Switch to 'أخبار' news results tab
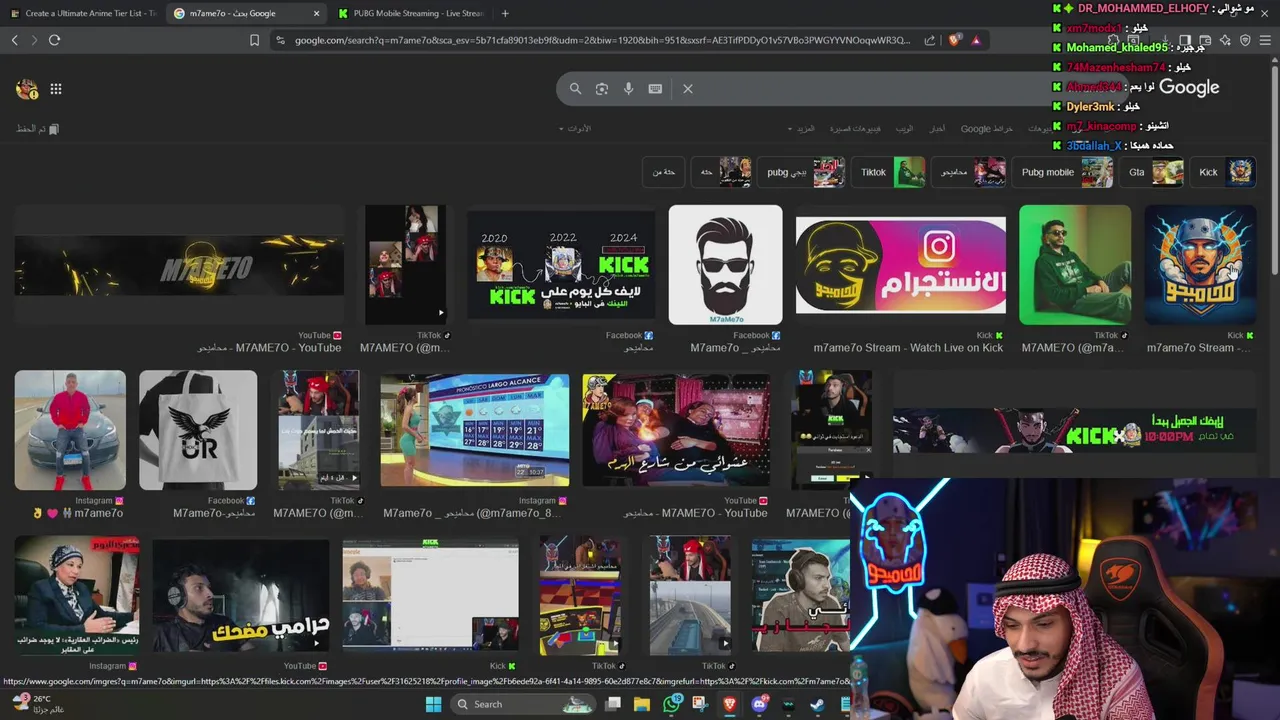The height and width of the screenshot is (720, 1280). pyautogui.click(x=937, y=129)
